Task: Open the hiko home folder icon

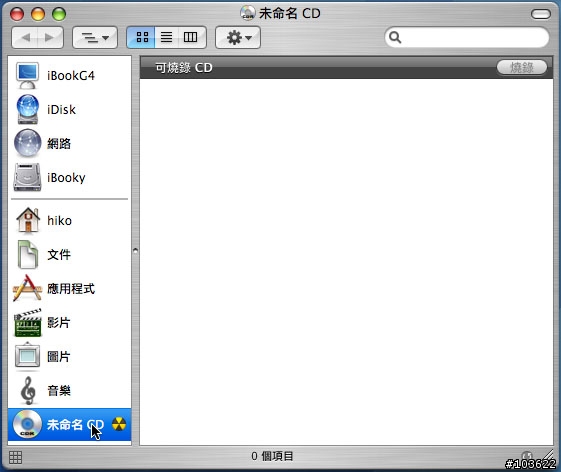Action: (x=28, y=220)
